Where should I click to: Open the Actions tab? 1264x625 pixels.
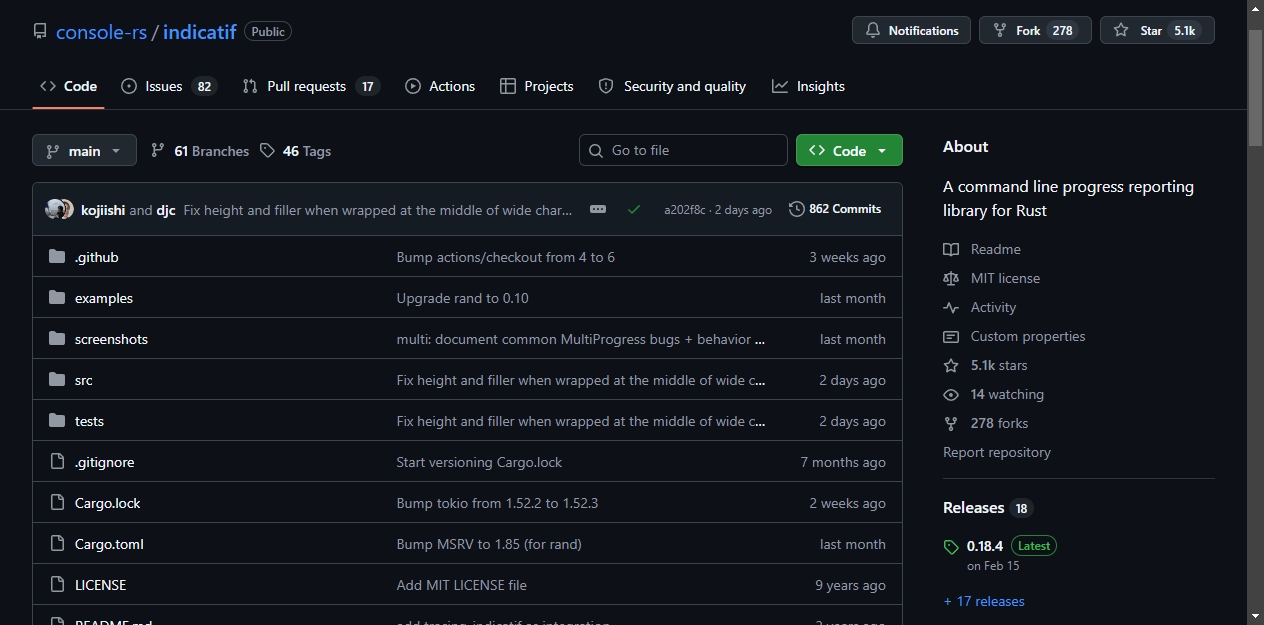click(x=440, y=86)
